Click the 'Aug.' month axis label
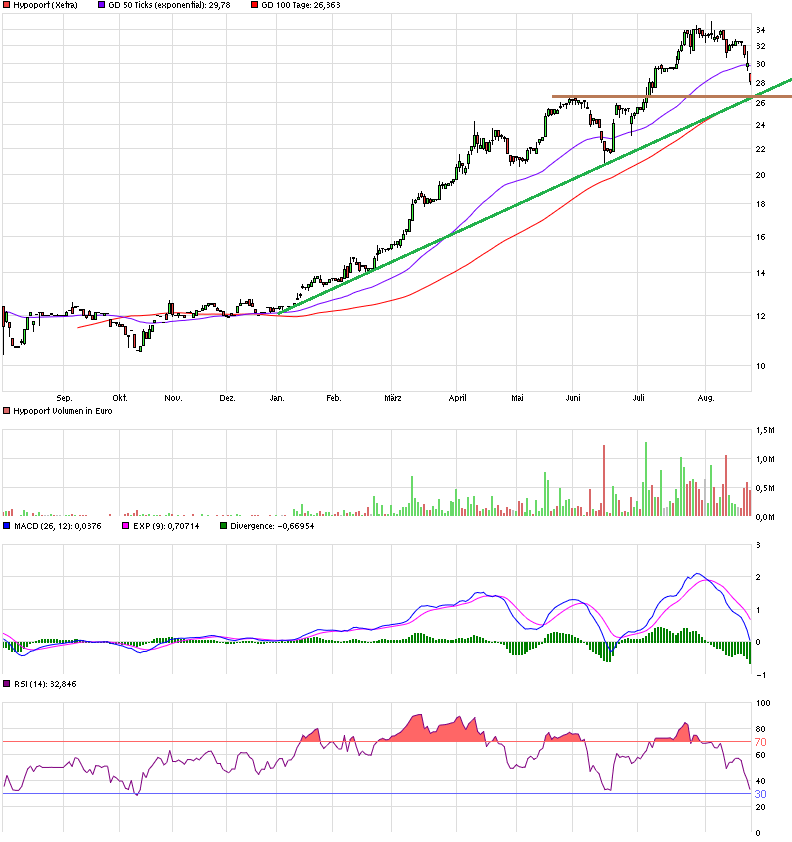 [x=706, y=398]
